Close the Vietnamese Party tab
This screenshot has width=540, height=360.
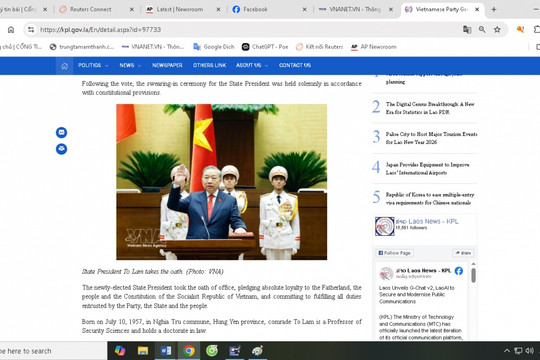point(477,10)
